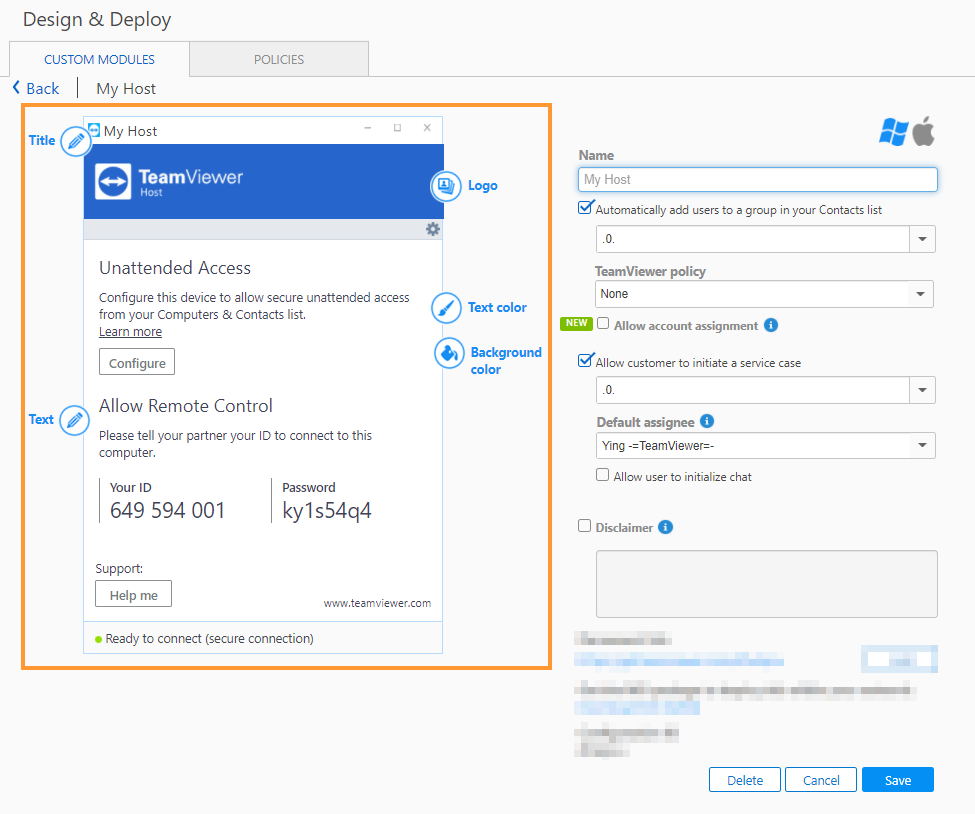The image size is (975, 814).
Task: Select the Windows platform icon
Action: pyautogui.click(x=892, y=132)
